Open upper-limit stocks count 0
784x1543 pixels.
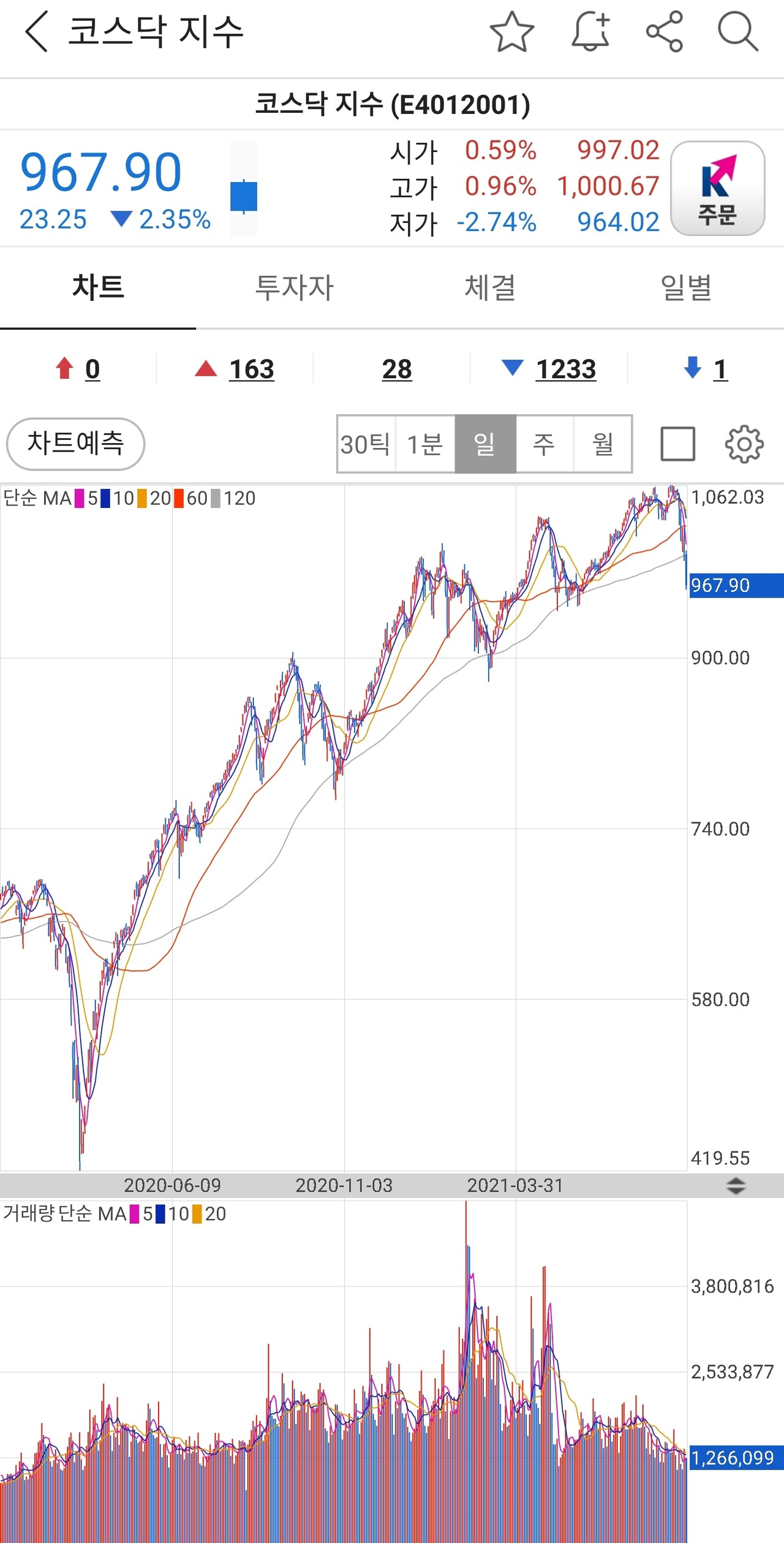[x=92, y=370]
